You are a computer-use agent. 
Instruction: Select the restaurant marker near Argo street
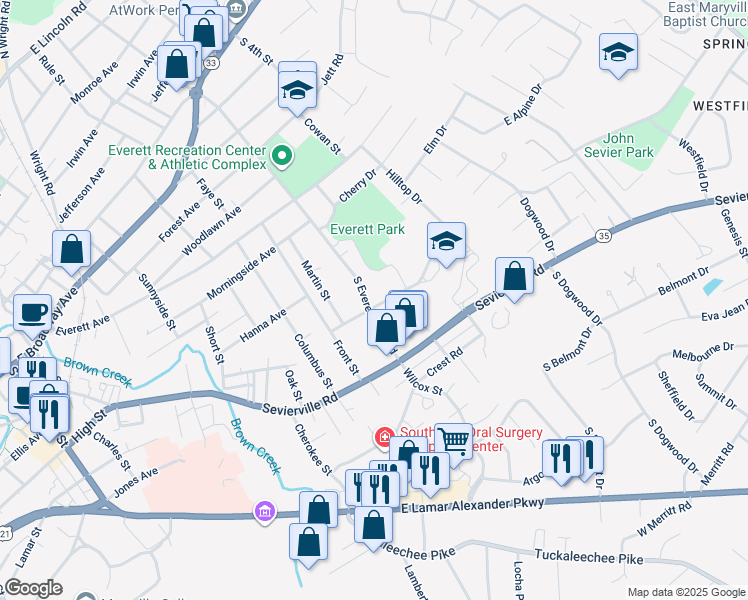[561, 460]
